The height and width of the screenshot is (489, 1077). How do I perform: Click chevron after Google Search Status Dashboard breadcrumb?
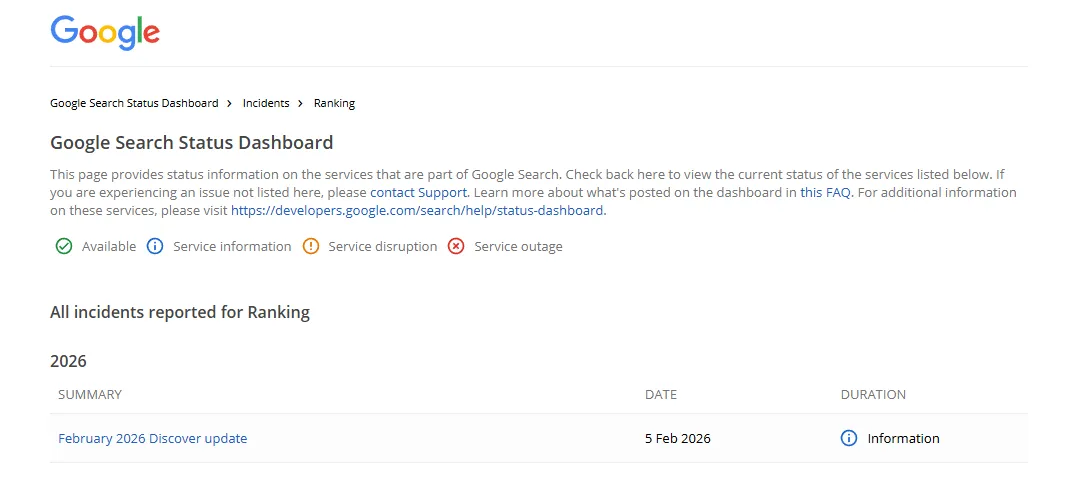pyautogui.click(x=230, y=103)
